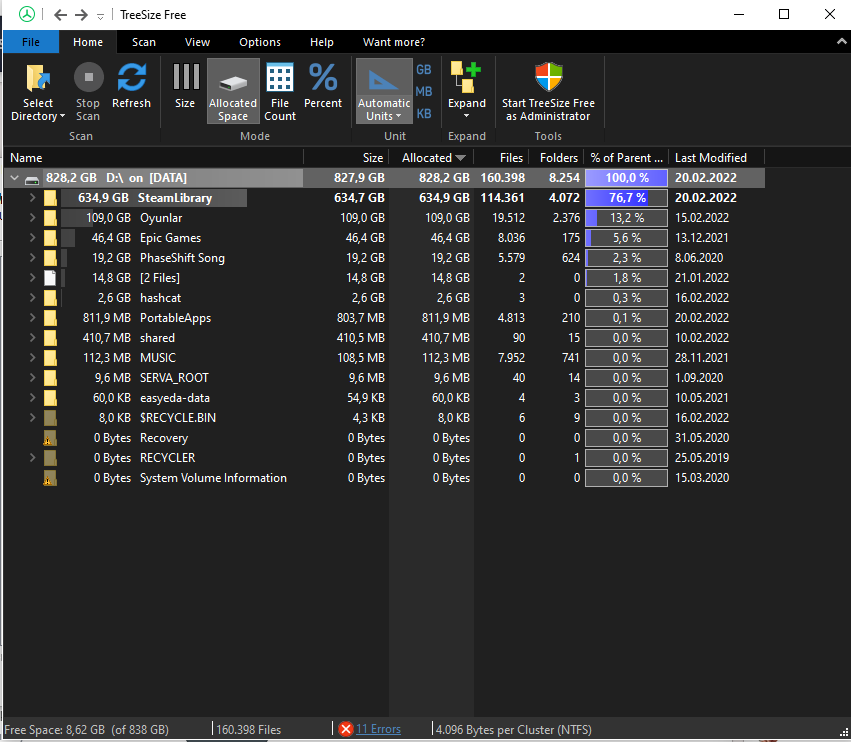
Task: Open the Select Directory icon
Action: coord(38,78)
